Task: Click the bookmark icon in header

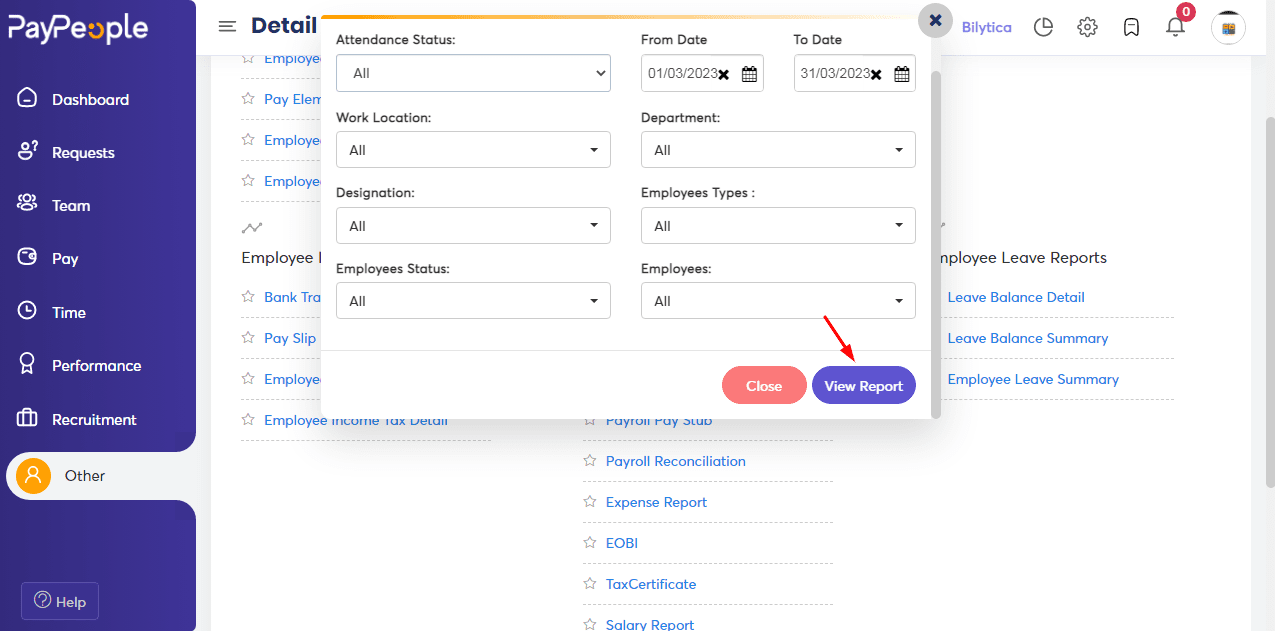Action: (1131, 27)
